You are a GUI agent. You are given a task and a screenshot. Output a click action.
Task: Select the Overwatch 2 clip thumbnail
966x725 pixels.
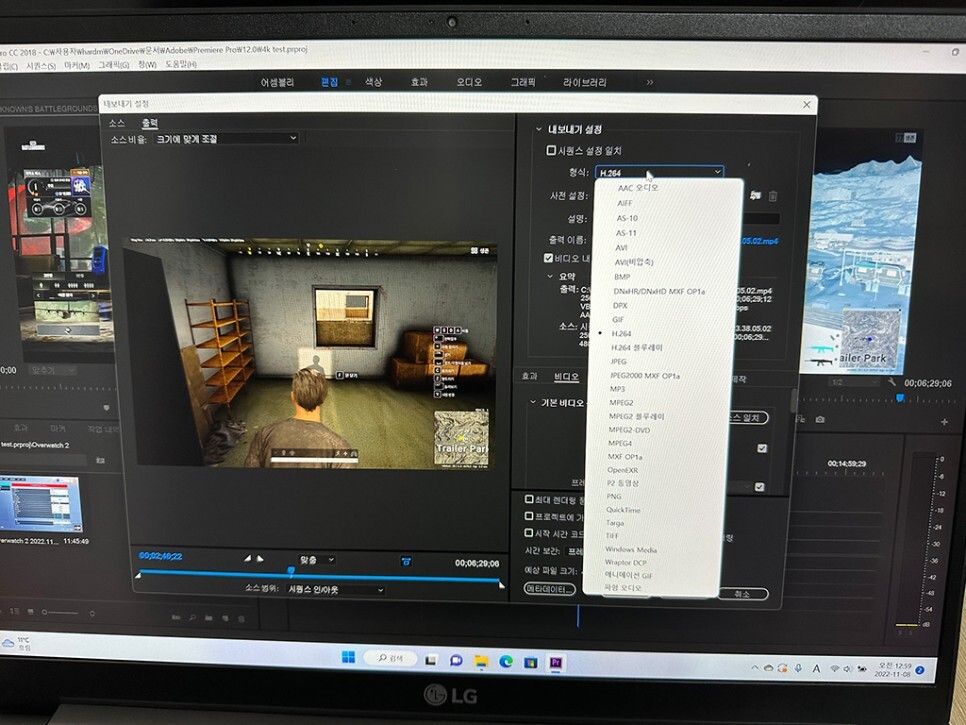41,504
